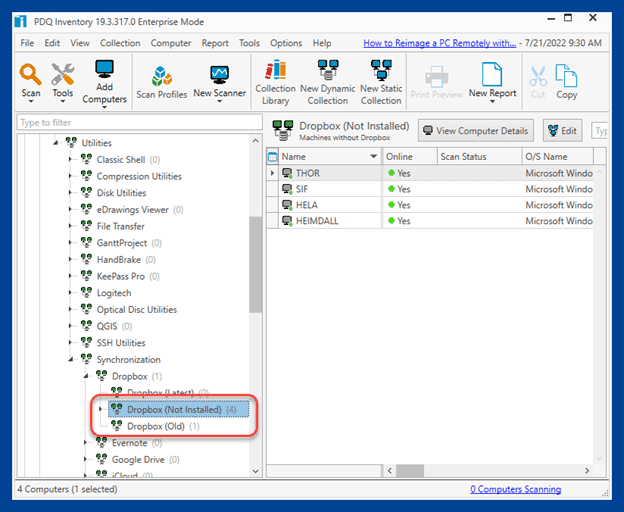The image size is (624, 512).
Task: Open the Tools menu in menu bar
Action: coord(249,43)
